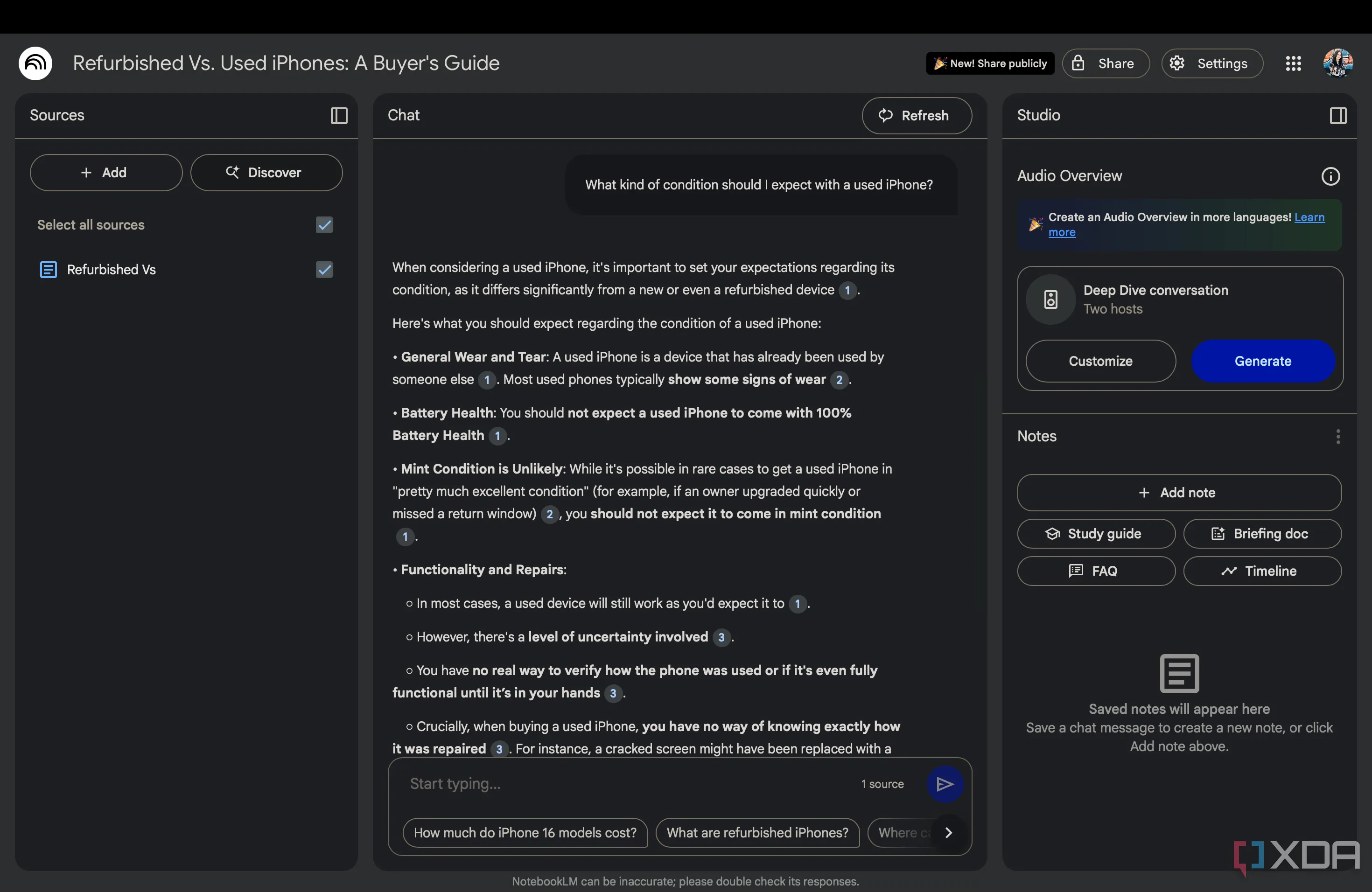This screenshot has width=1372, height=892.
Task: Open citation 1 after 'expect it to'
Action: coord(797,604)
